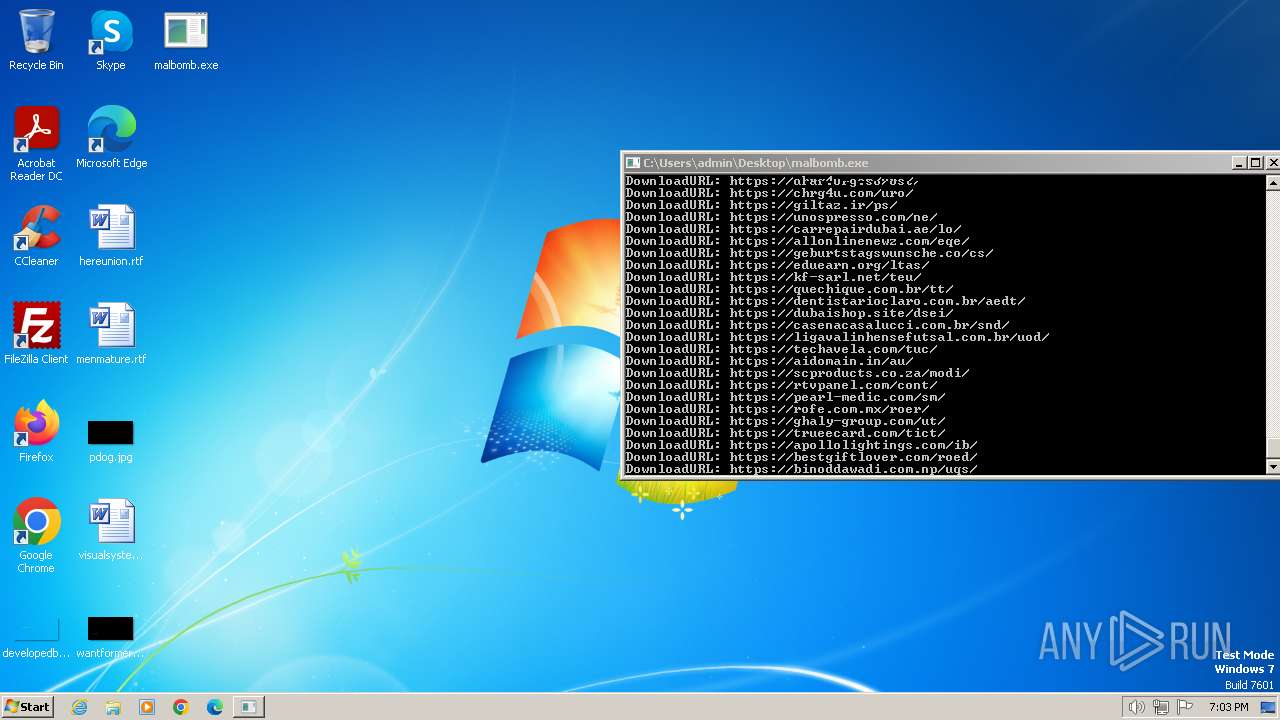Minimize the malbomb.exe console window
Viewport: 1280px width, 720px height.
1239,163
